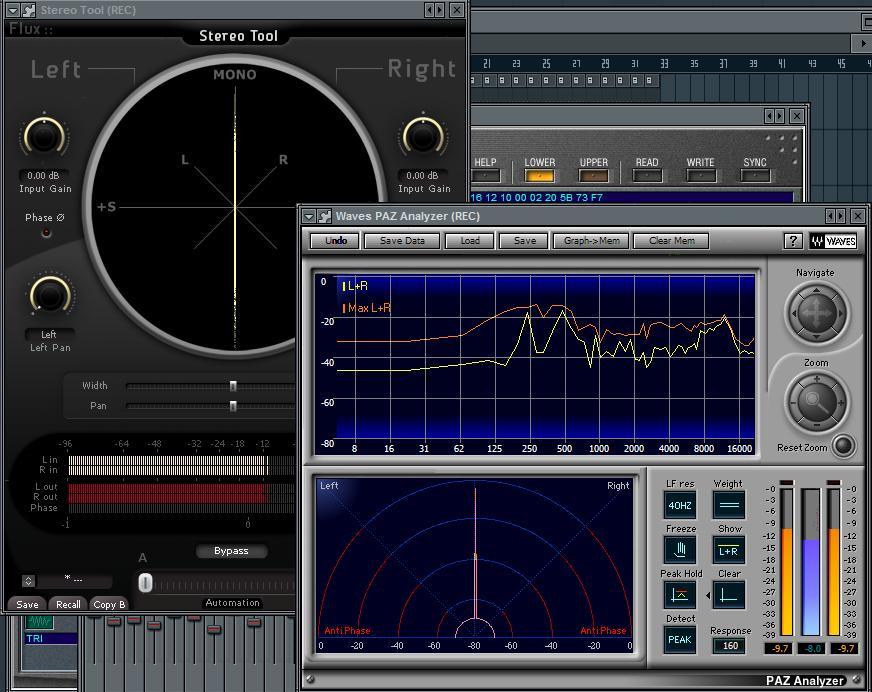Click the left Input Gain 0.00 dB value
This screenshot has height=692, width=872.
44,175
